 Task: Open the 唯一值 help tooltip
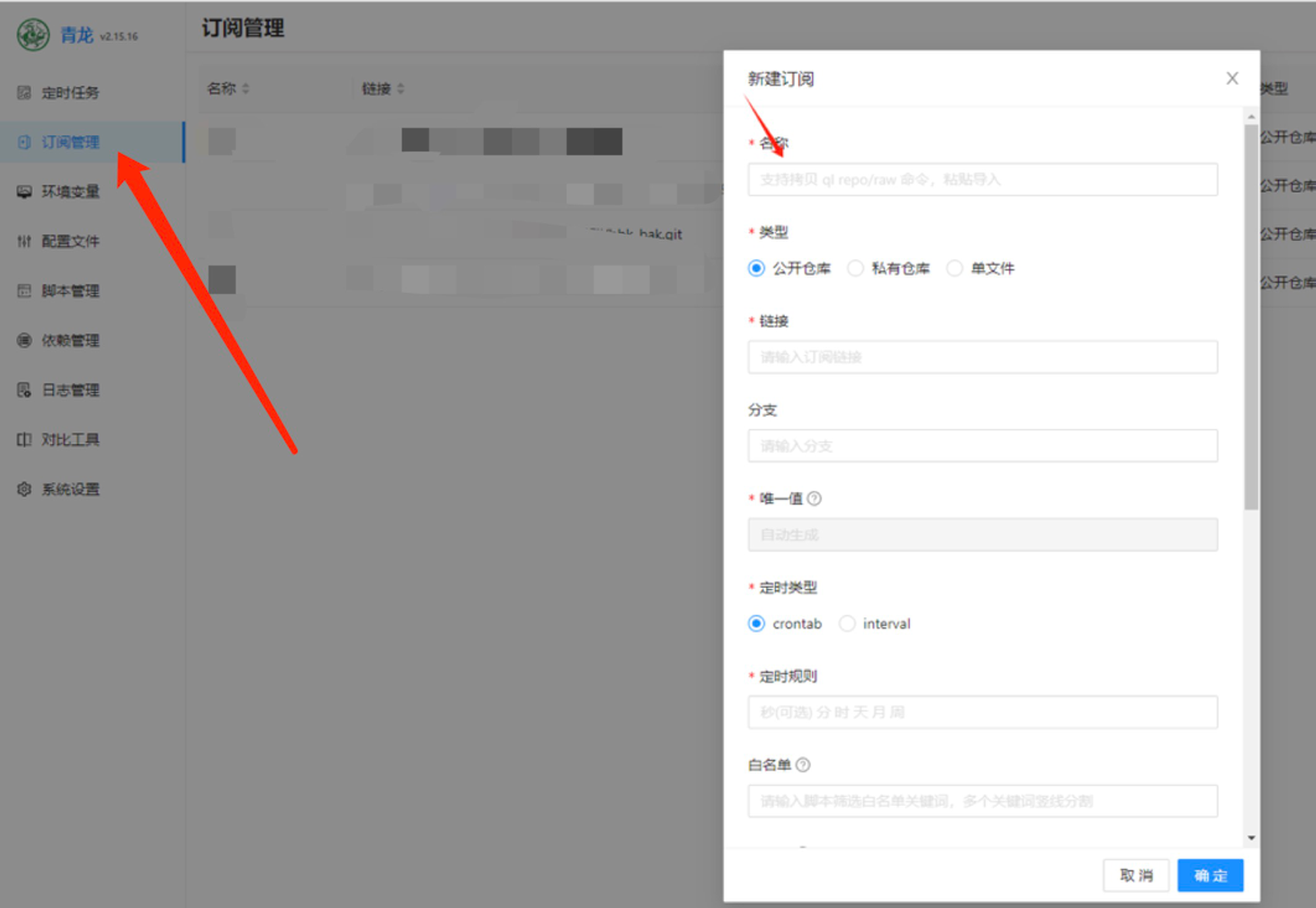pyautogui.click(x=816, y=498)
